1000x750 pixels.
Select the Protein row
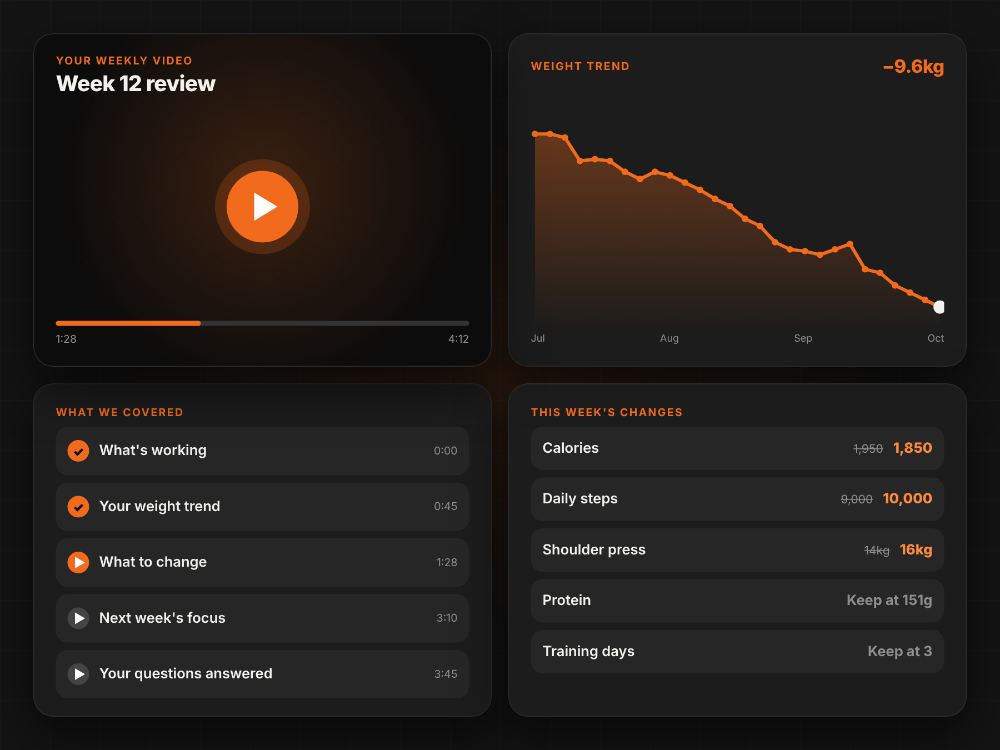click(737, 600)
